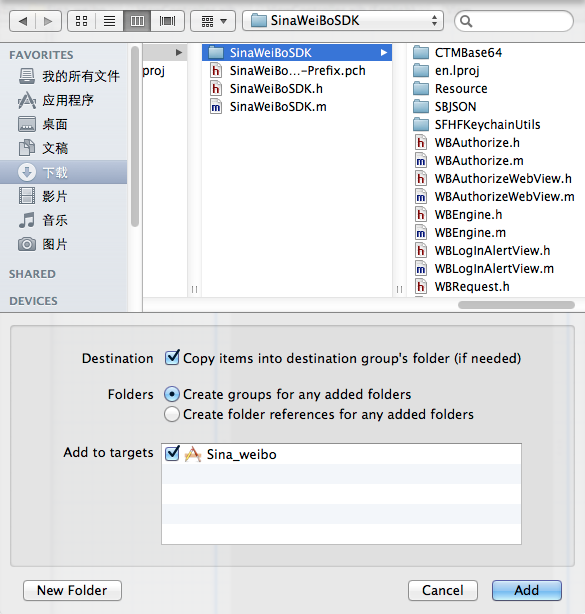Open the SinaWeiBoSDK path popup menu
Screen dimensions: 585x614
[343, 21]
